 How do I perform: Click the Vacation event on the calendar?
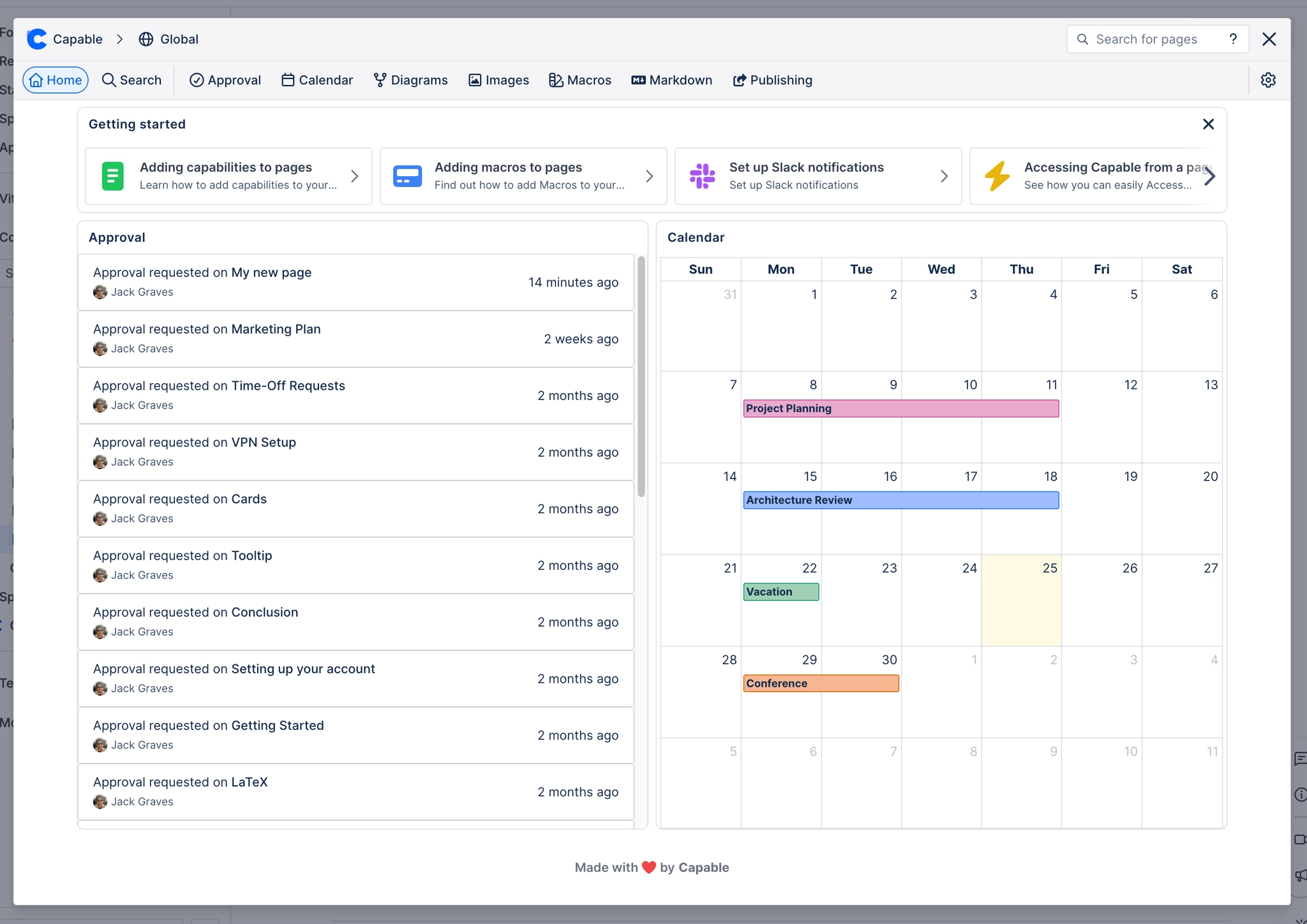pos(780,592)
